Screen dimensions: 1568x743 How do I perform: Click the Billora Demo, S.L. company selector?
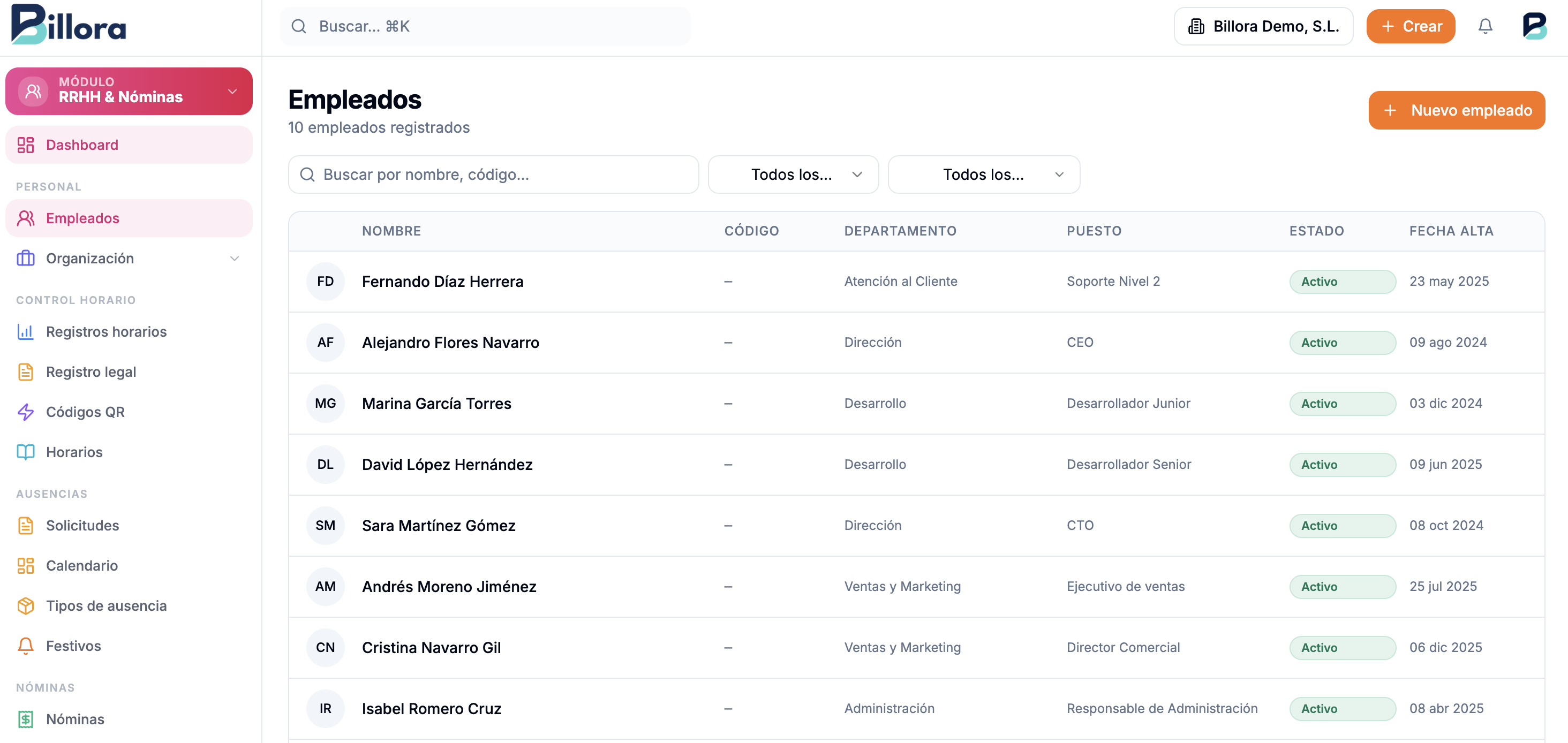tap(1263, 26)
